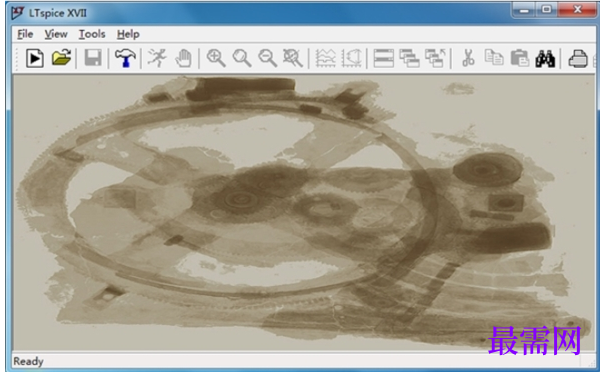
Task: Click the Halt hand icon
Action: coord(183,59)
